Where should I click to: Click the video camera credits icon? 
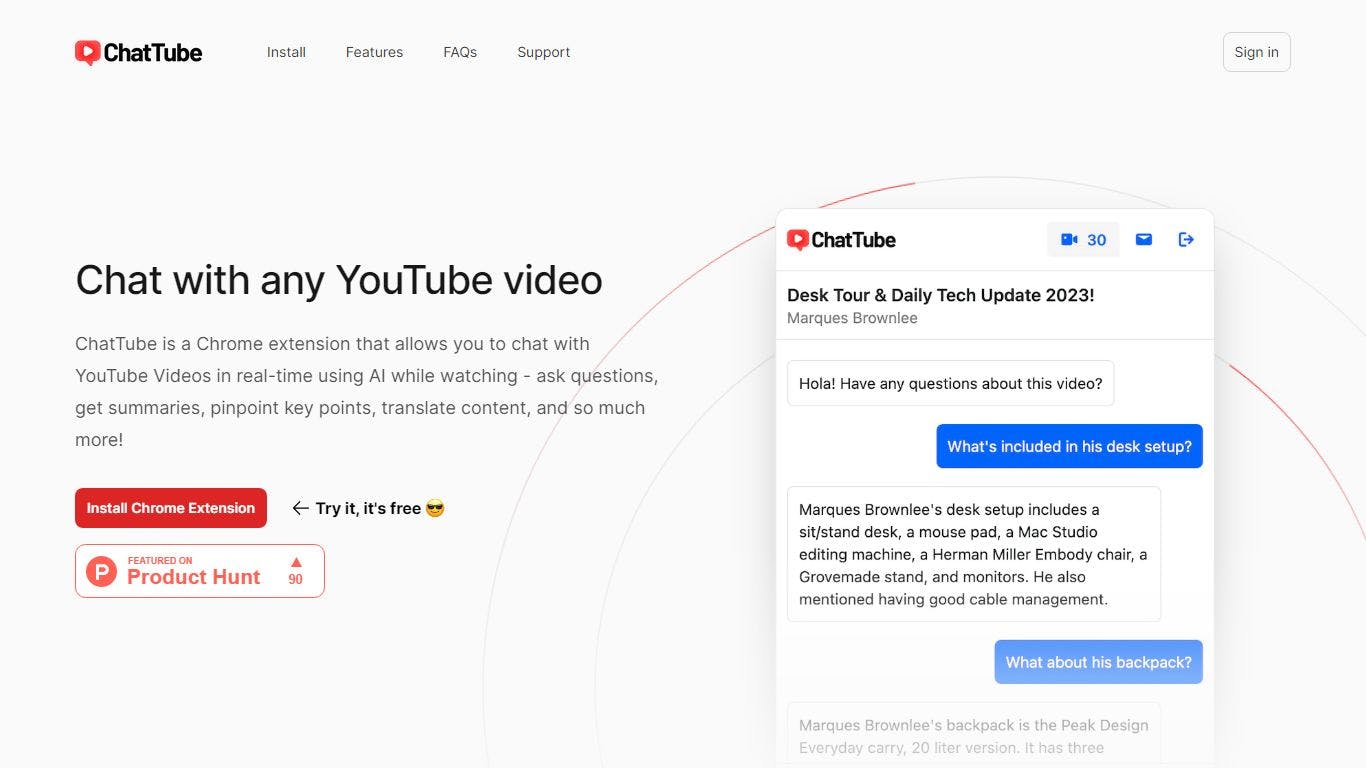pyautogui.click(x=1069, y=240)
